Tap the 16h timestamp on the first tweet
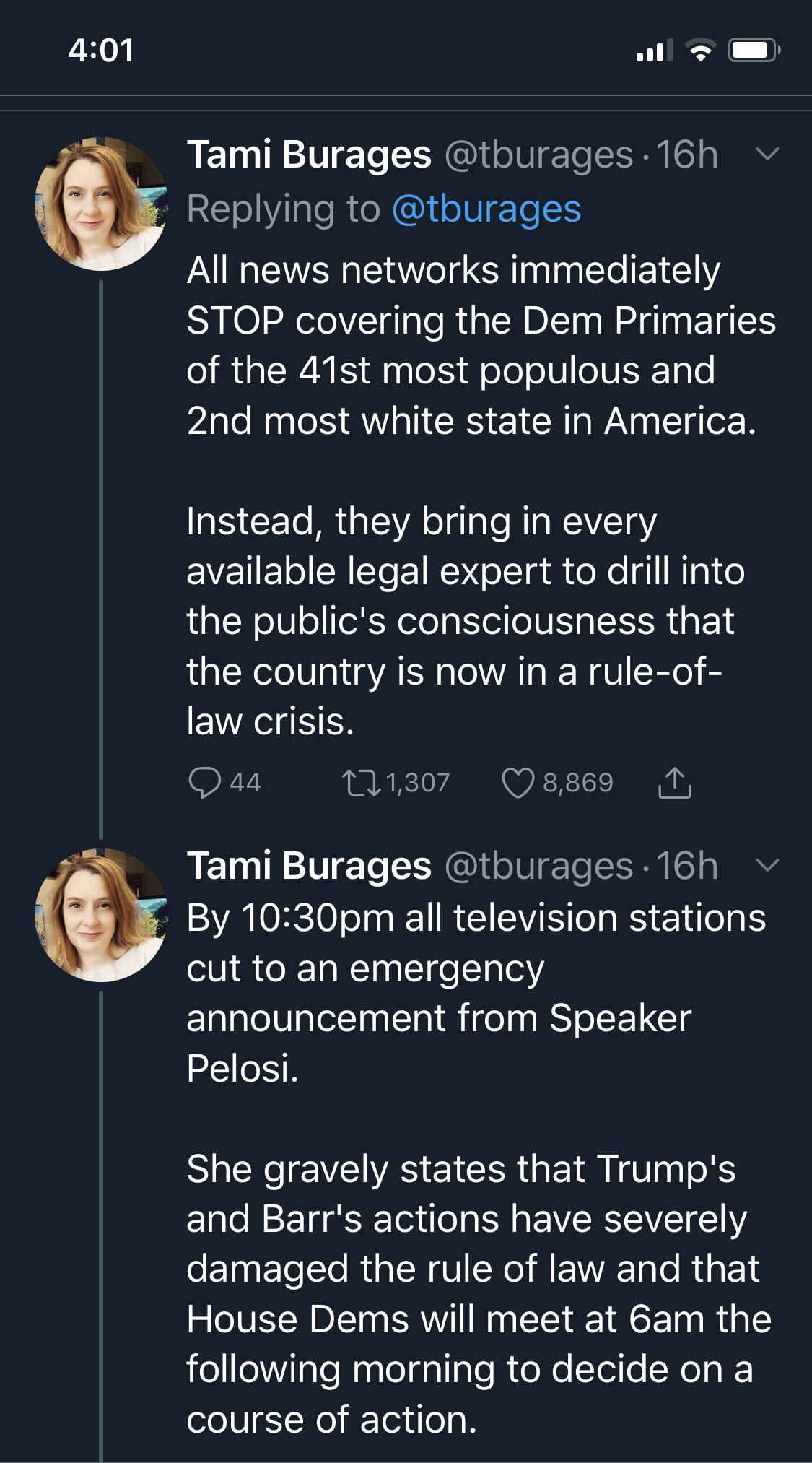Viewport: 812px width, 1463px height. [686, 155]
